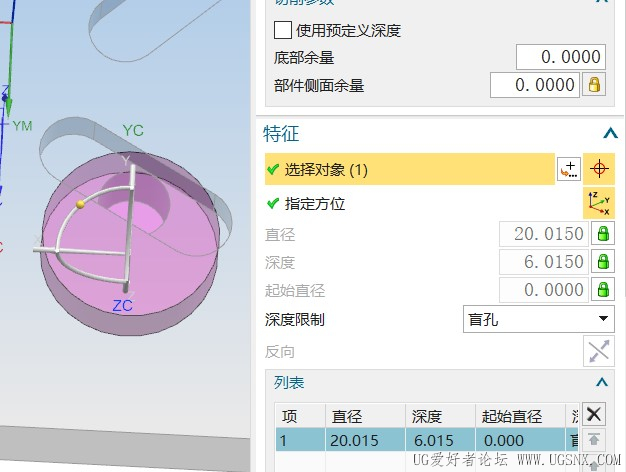Screen dimensions: 626x472
Task: Click the YM axis label in viewport
Action: pyautogui.click(x=22, y=126)
